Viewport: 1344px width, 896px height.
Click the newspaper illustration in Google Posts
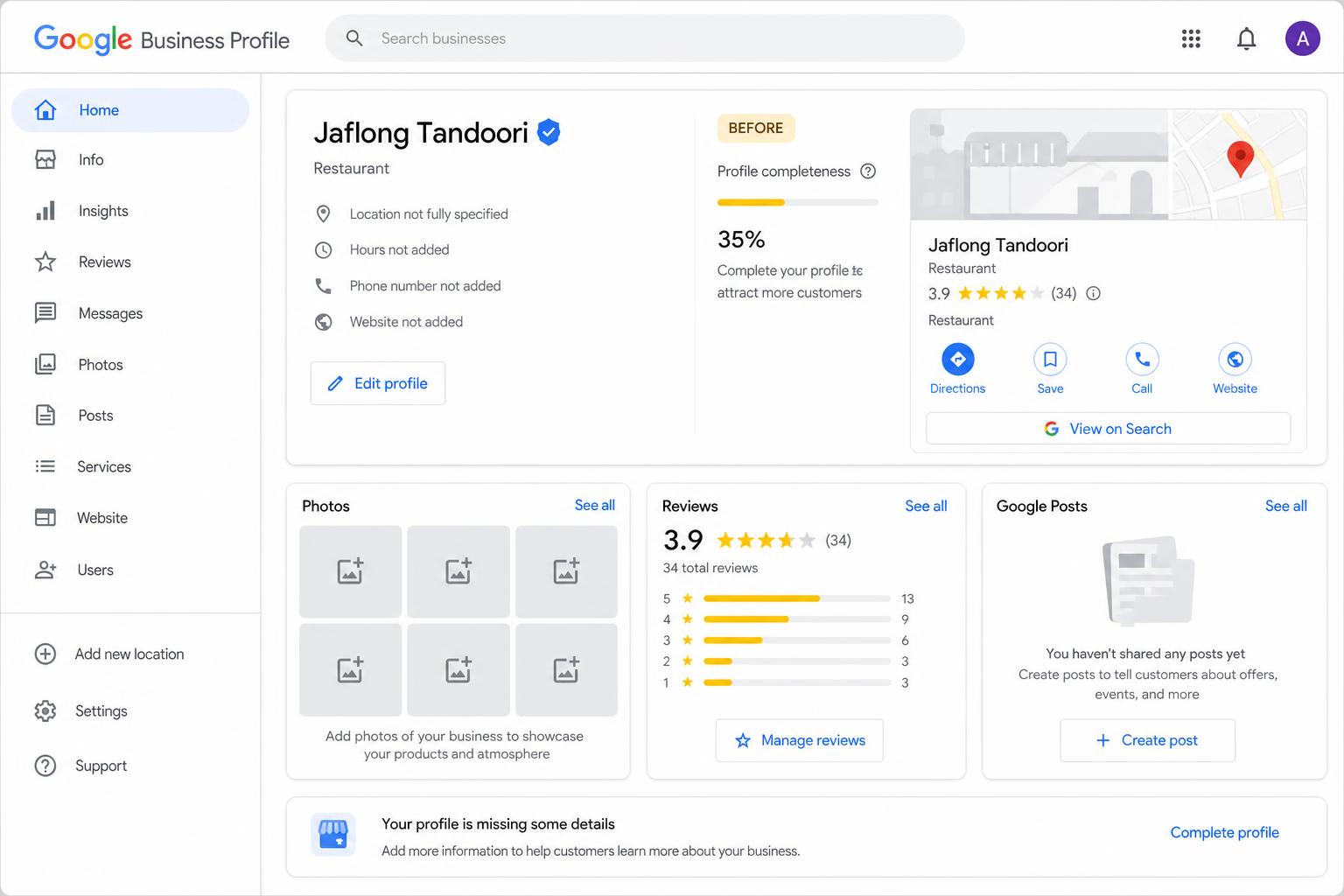1148,582
